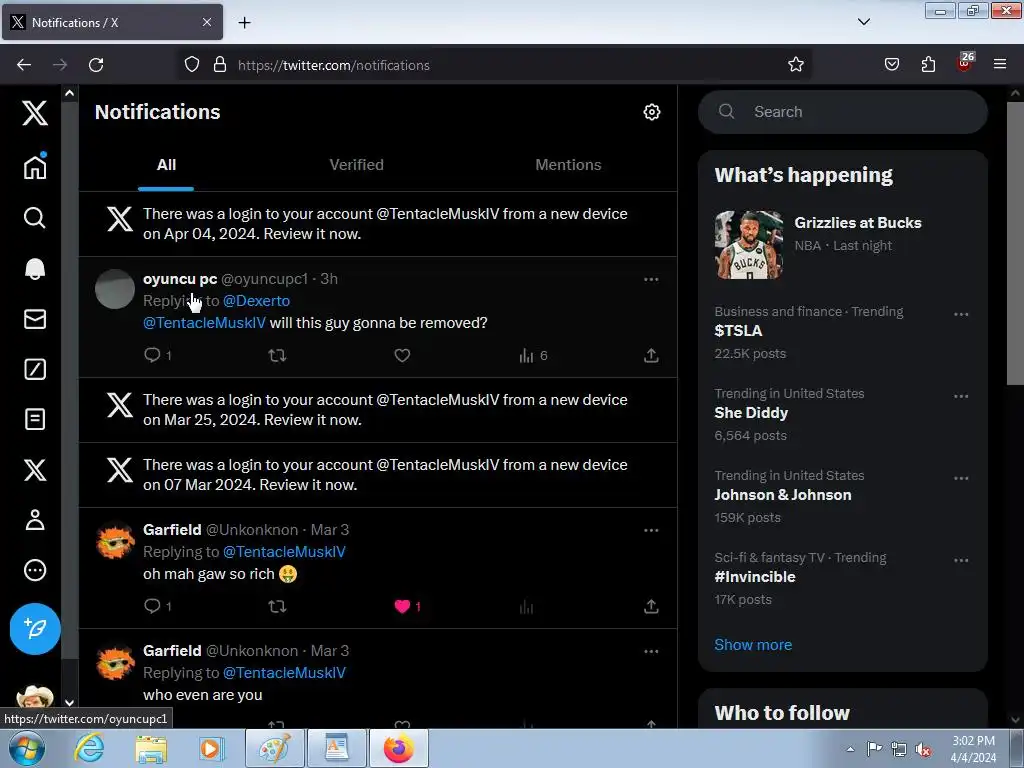The width and height of the screenshot is (1024, 768).
Task: Click the X search input field
Action: click(x=842, y=112)
